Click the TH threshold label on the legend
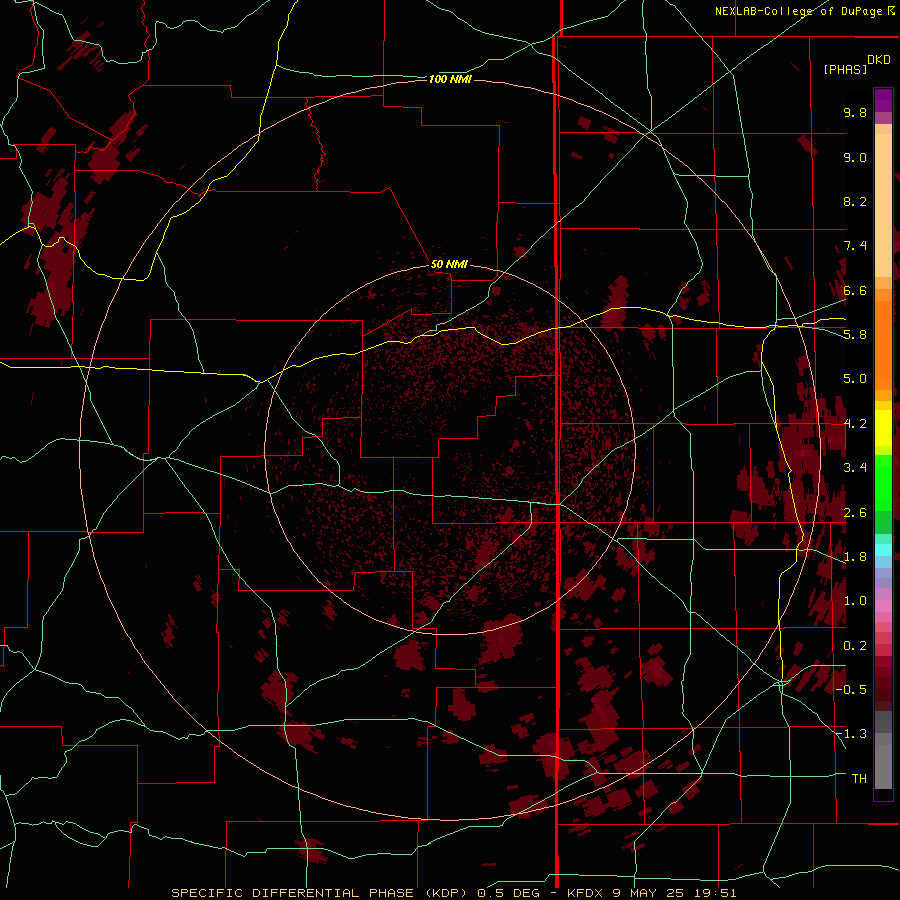This screenshot has height=900, width=900. [x=859, y=779]
